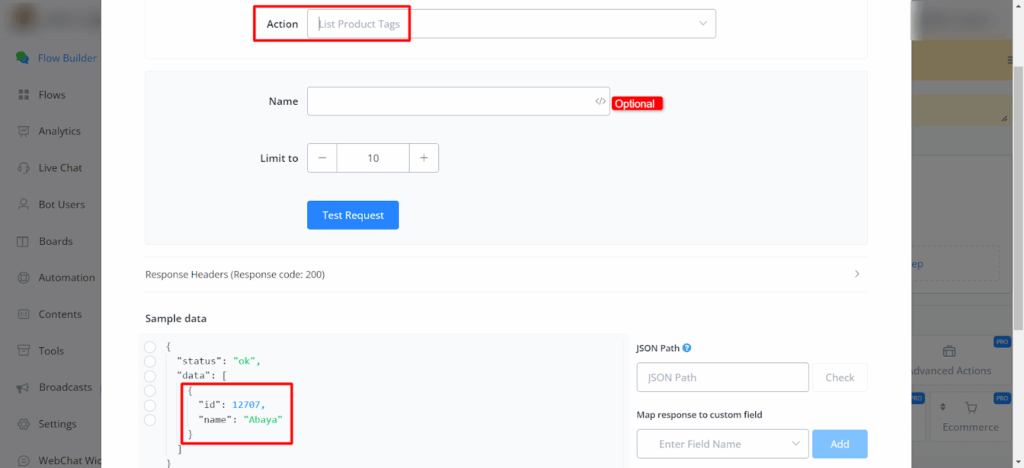Select the radio circle beside "id" line
Screen dimensions: 1024x468
150,405
